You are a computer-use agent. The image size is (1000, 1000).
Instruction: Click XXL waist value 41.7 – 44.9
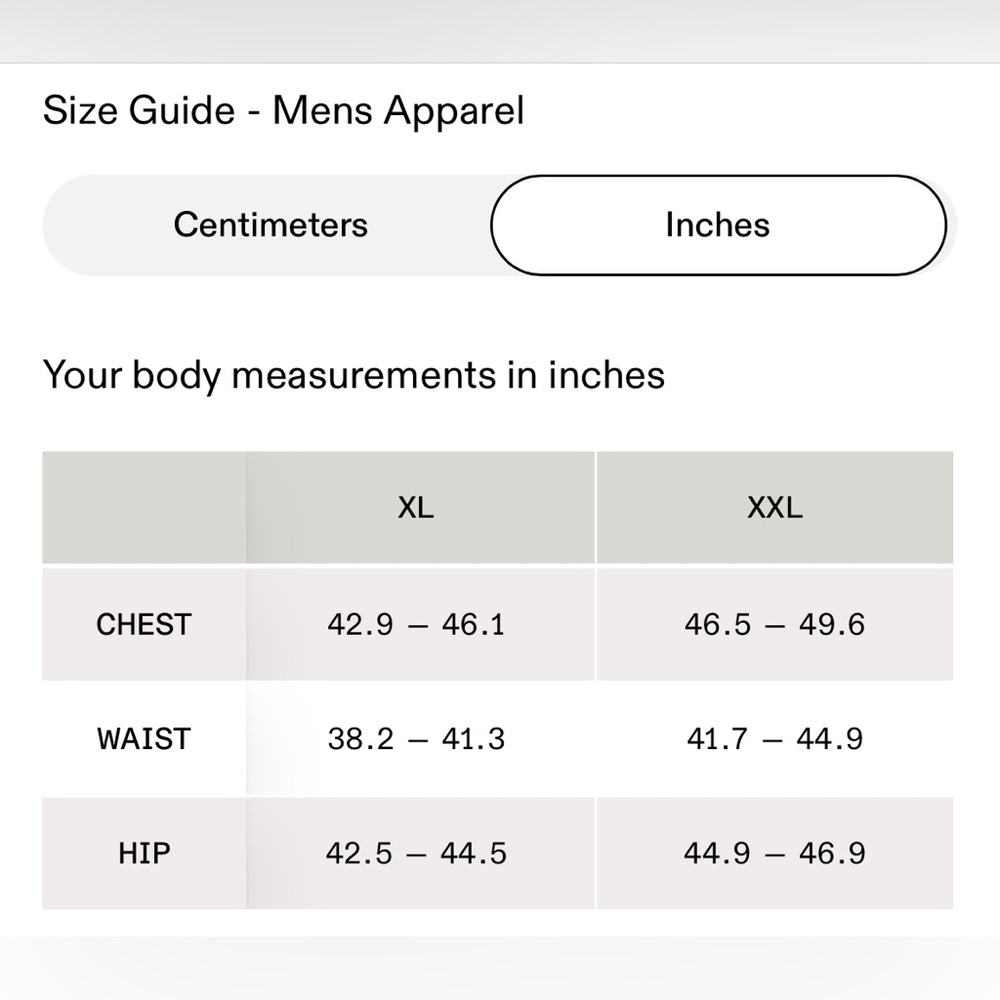tap(775, 739)
